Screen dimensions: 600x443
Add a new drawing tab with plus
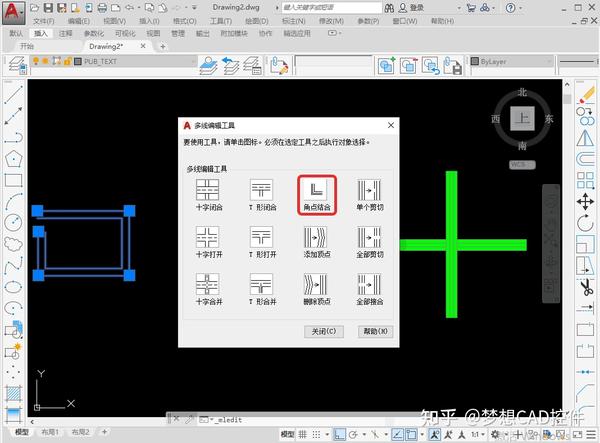click(x=163, y=46)
